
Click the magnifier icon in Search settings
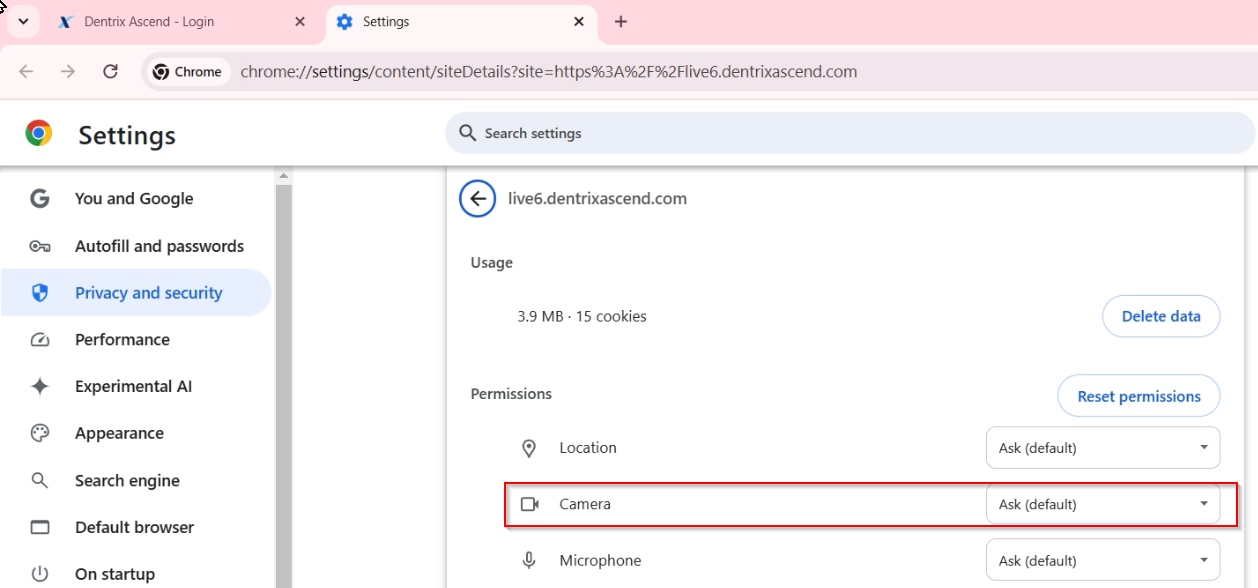(x=467, y=133)
